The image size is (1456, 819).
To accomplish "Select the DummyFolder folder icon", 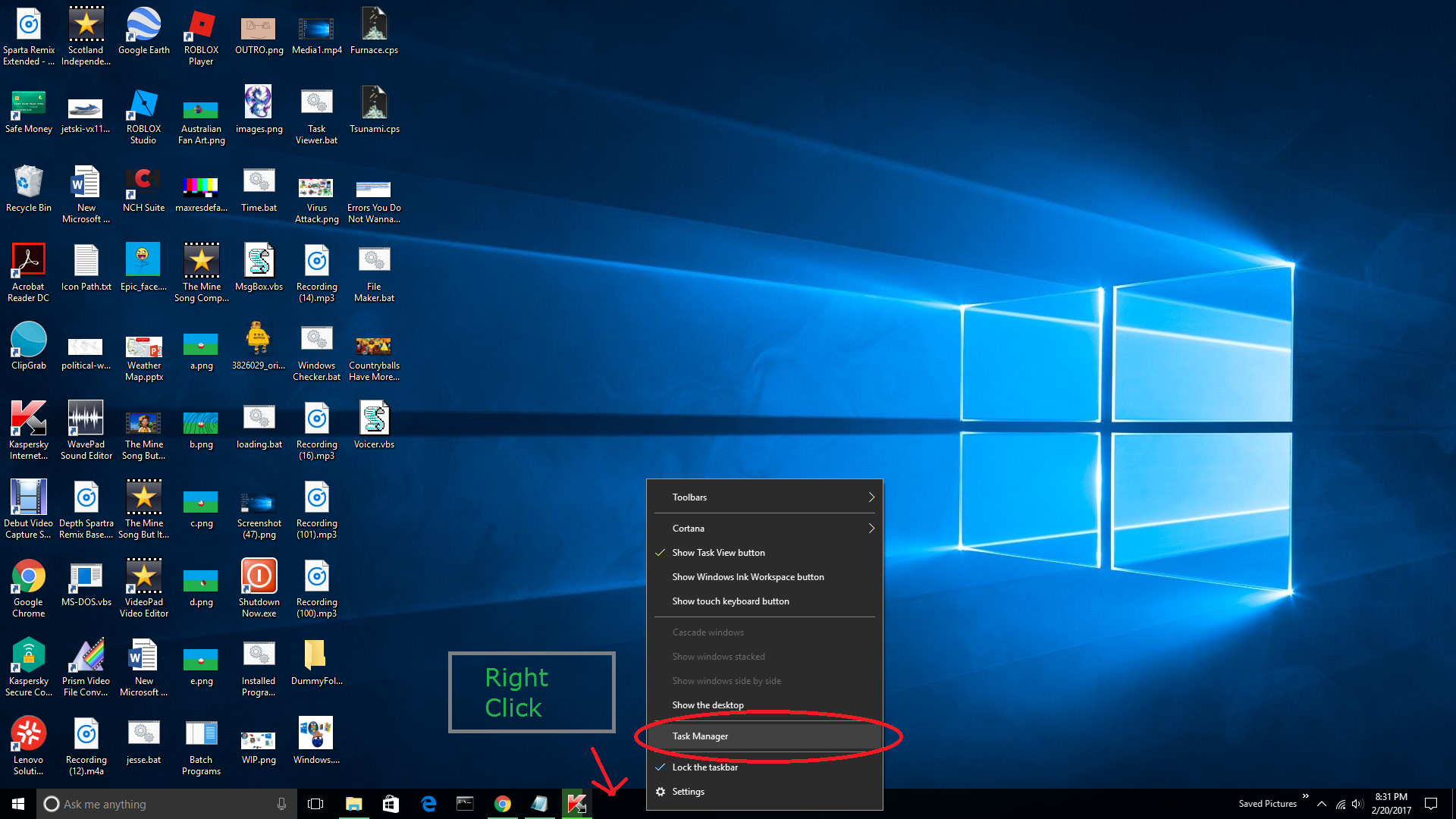I will (316, 663).
